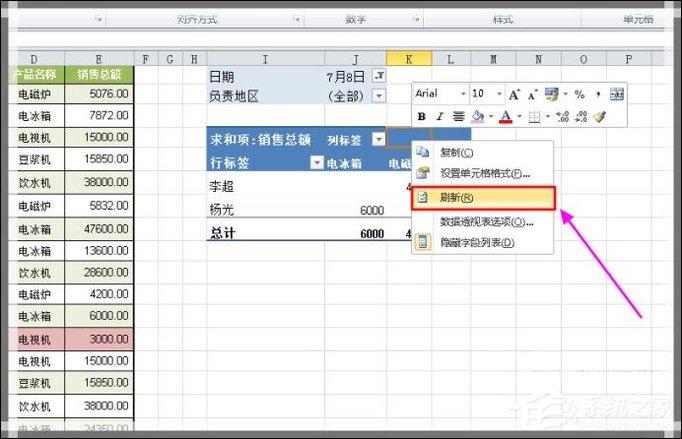Choose 复制(C) from context menu

(x=482, y=152)
